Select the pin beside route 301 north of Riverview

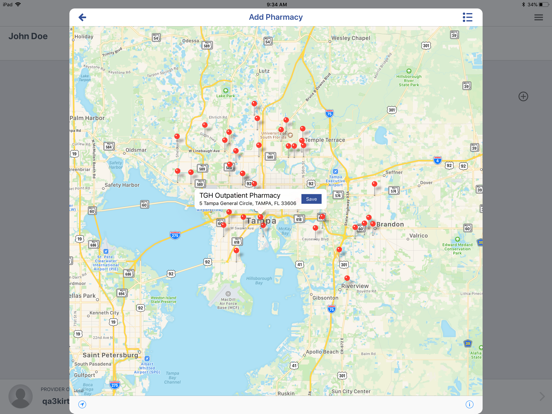click(x=339, y=250)
